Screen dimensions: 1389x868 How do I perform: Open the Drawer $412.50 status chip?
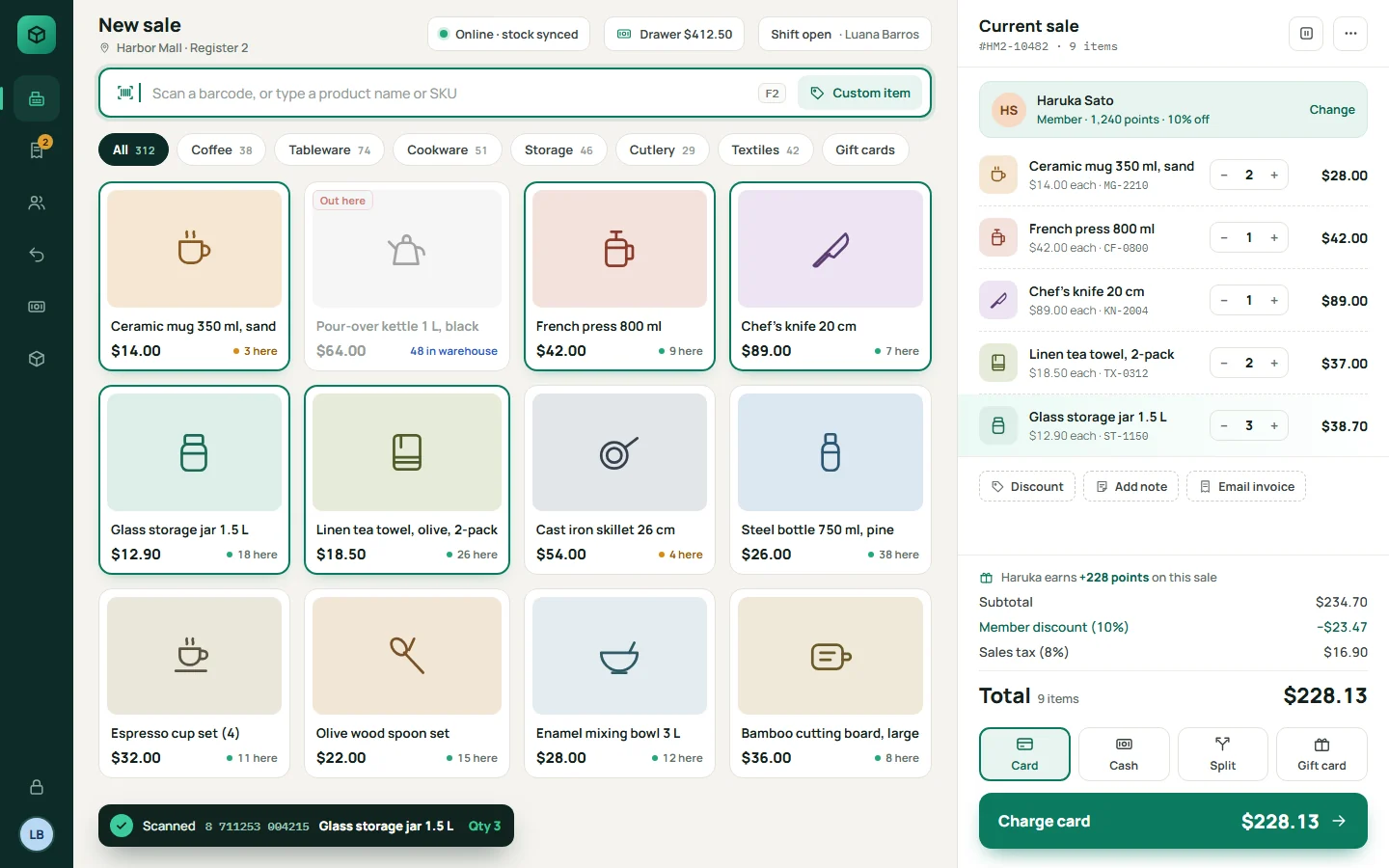pos(674,34)
